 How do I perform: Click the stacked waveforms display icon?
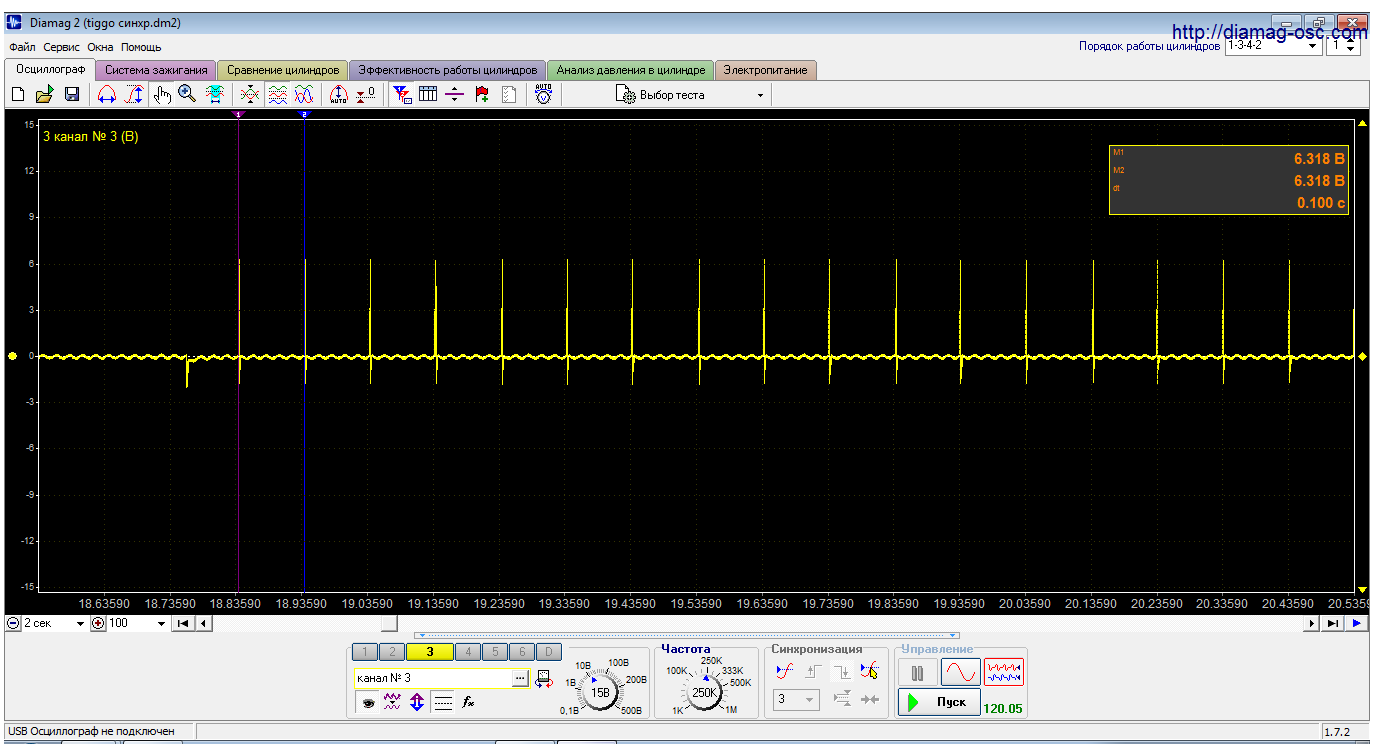point(278,95)
